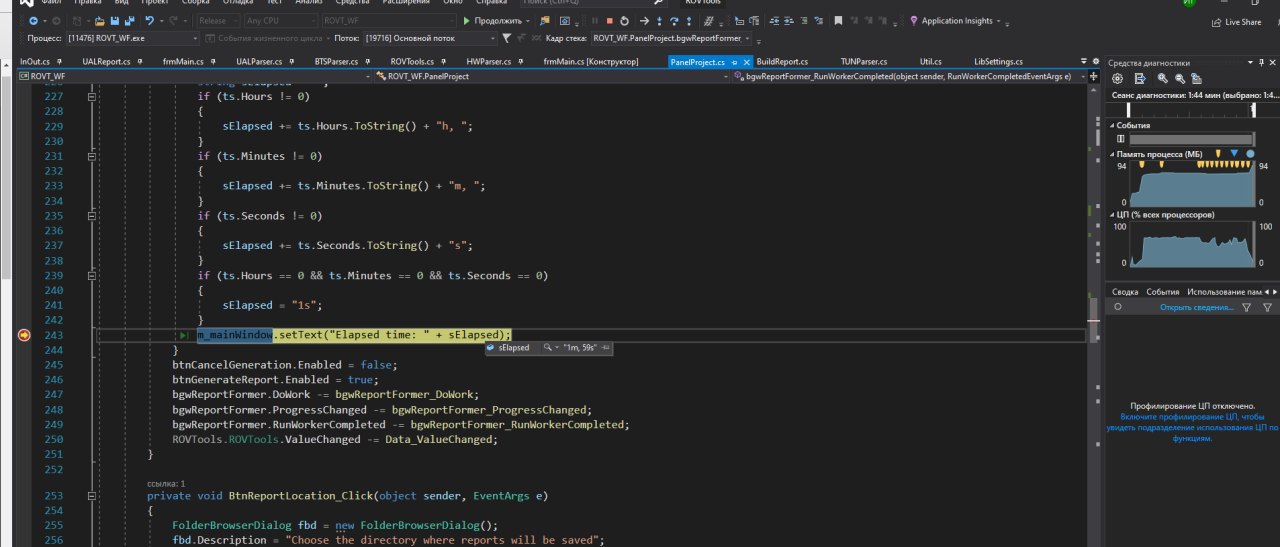
Task: Stop debugging with red square icon
Action: pyautogui.click(x=610, y=21)
